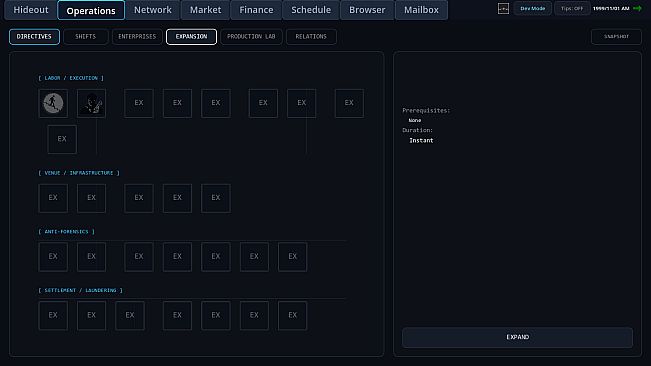Click the Settlement / Laundering section header
This screenshot has height=366, width=651.
coord(81,290)
